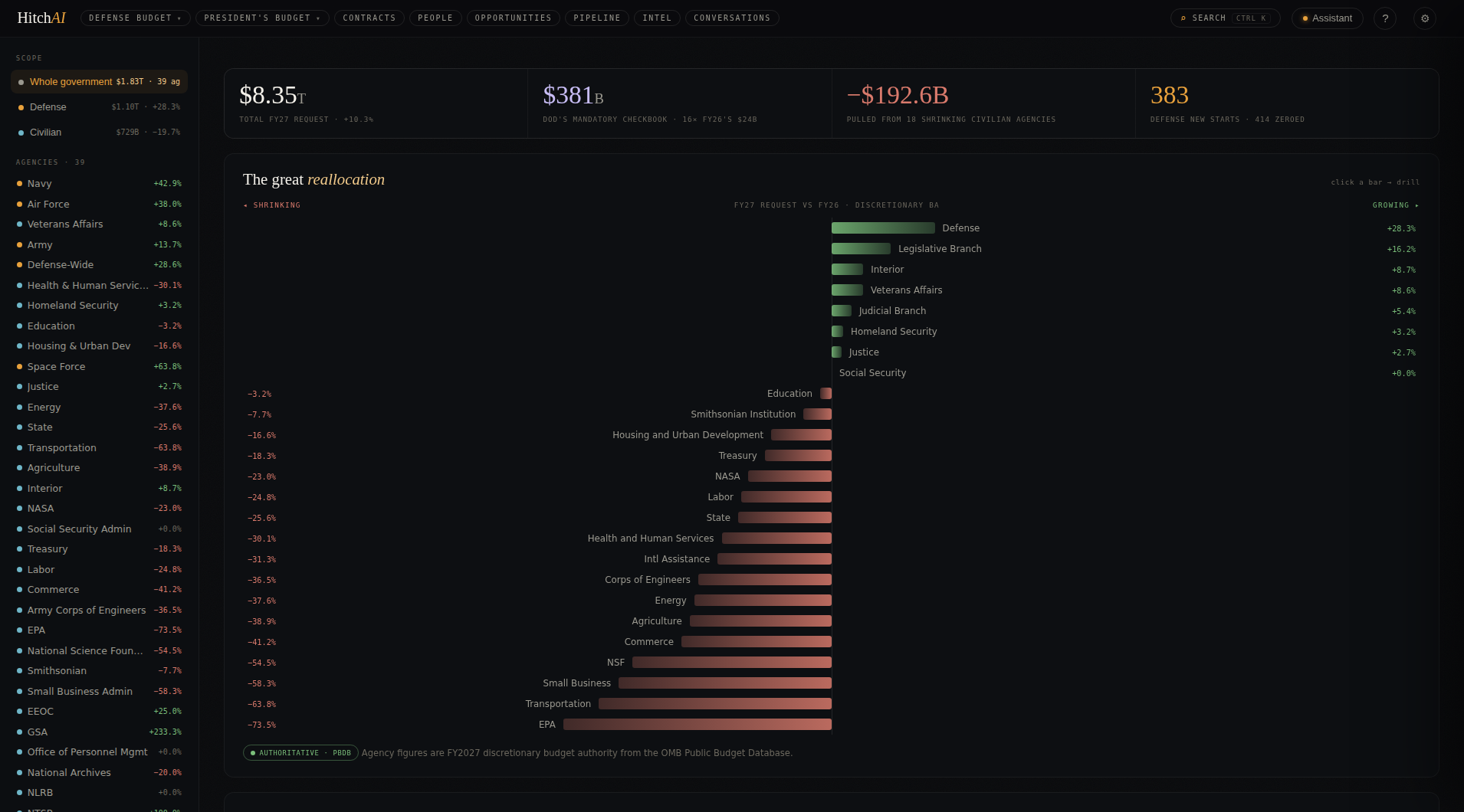Image resolution: width=1464 pixels, height=812 pixels.
Task: Select Office of Personnel Mgmt agency
Action: [x=99, y=752]
